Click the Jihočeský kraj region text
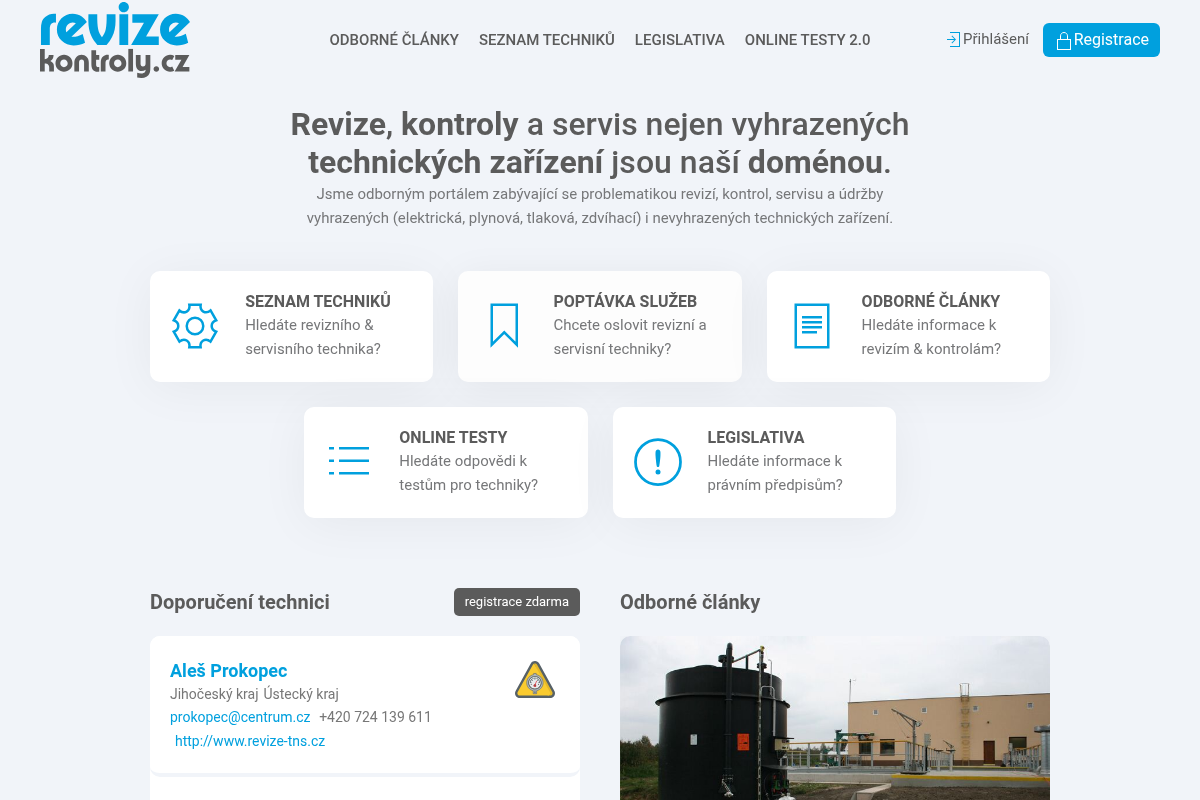This screenshot has height=800, width=1200. pos(215,694)
